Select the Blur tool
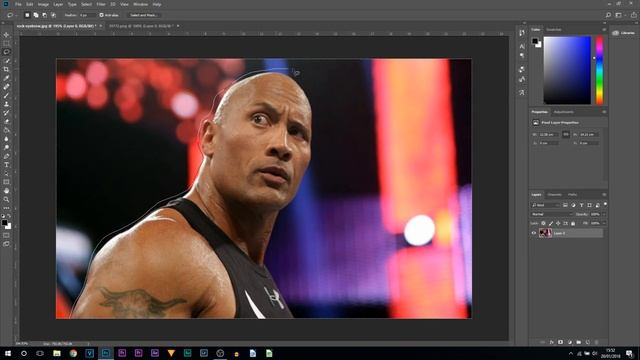 6,139
